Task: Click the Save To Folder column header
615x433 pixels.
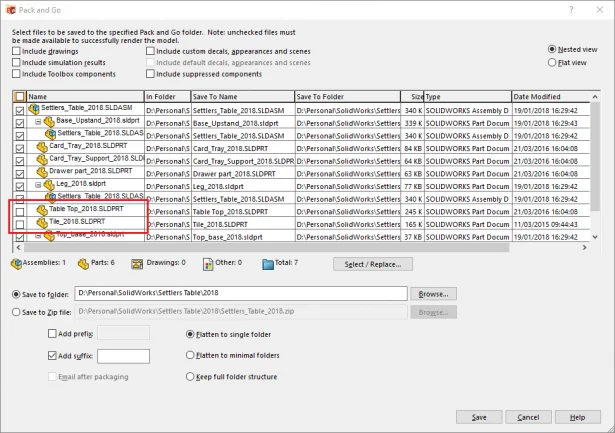Action: (347, 96)
